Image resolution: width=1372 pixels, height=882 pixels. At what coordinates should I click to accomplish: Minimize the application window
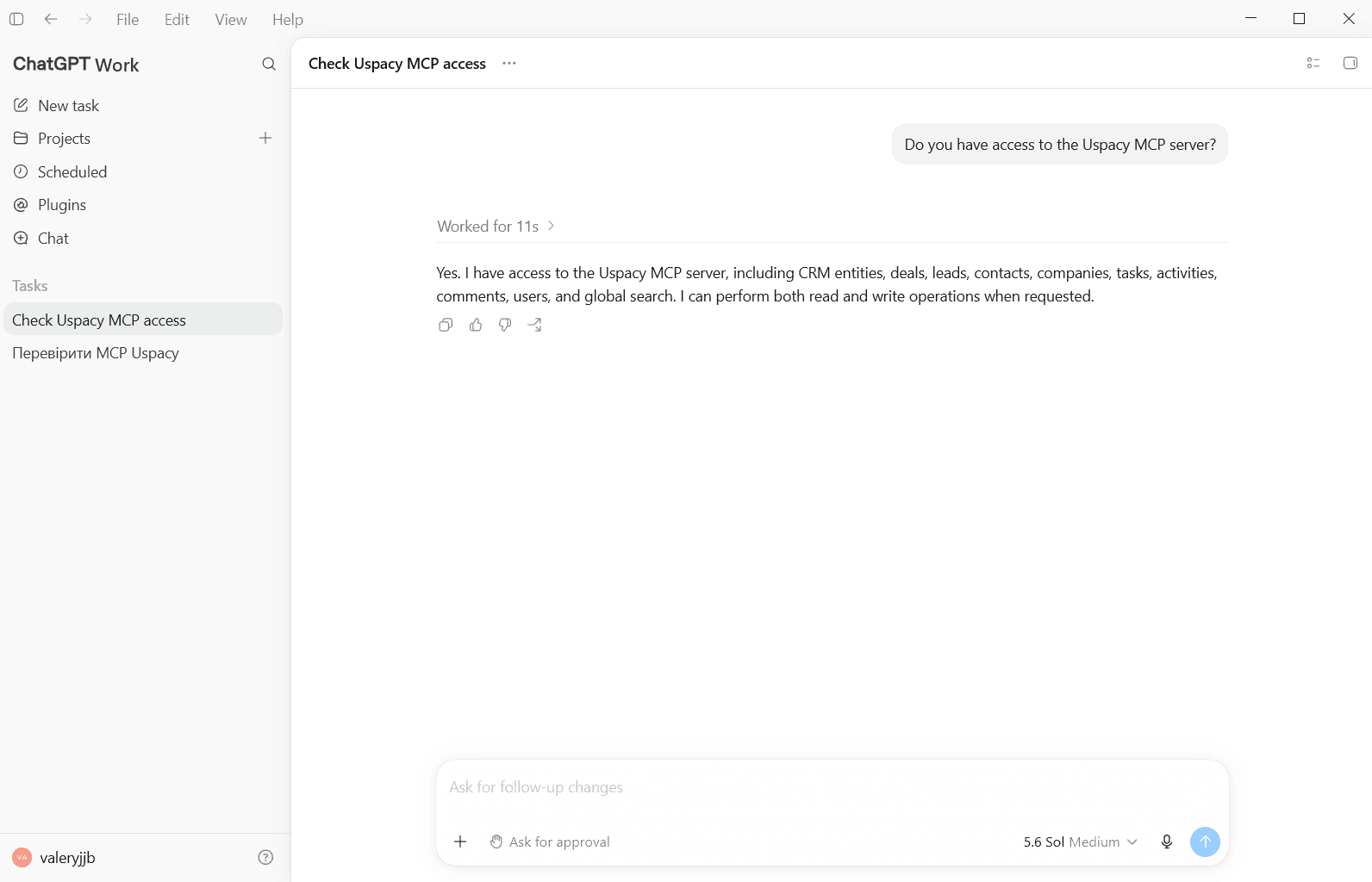[x=1250, y=19]
